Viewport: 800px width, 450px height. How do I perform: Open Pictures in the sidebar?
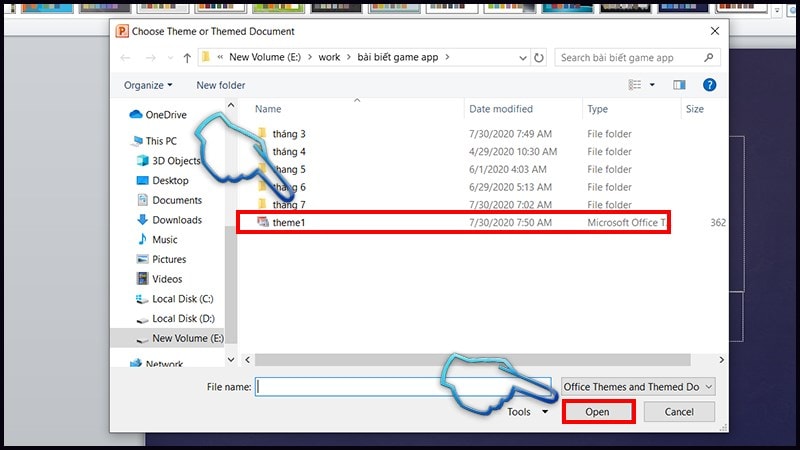(x=161, y=259)
